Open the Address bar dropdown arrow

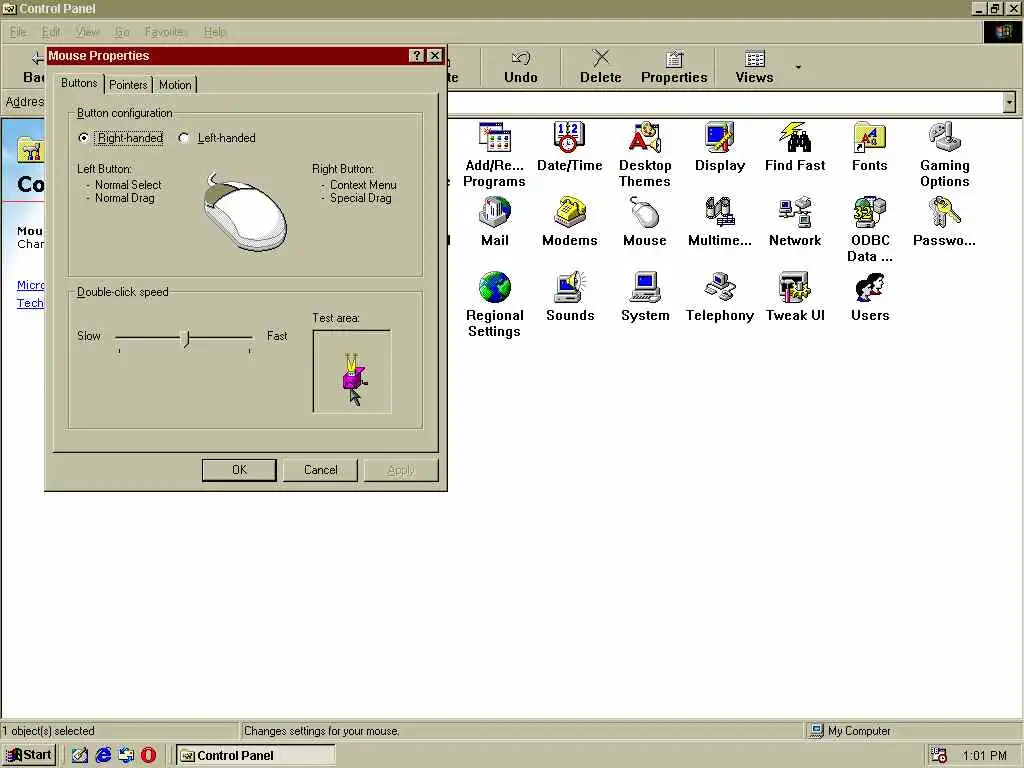pos(1010,103)
